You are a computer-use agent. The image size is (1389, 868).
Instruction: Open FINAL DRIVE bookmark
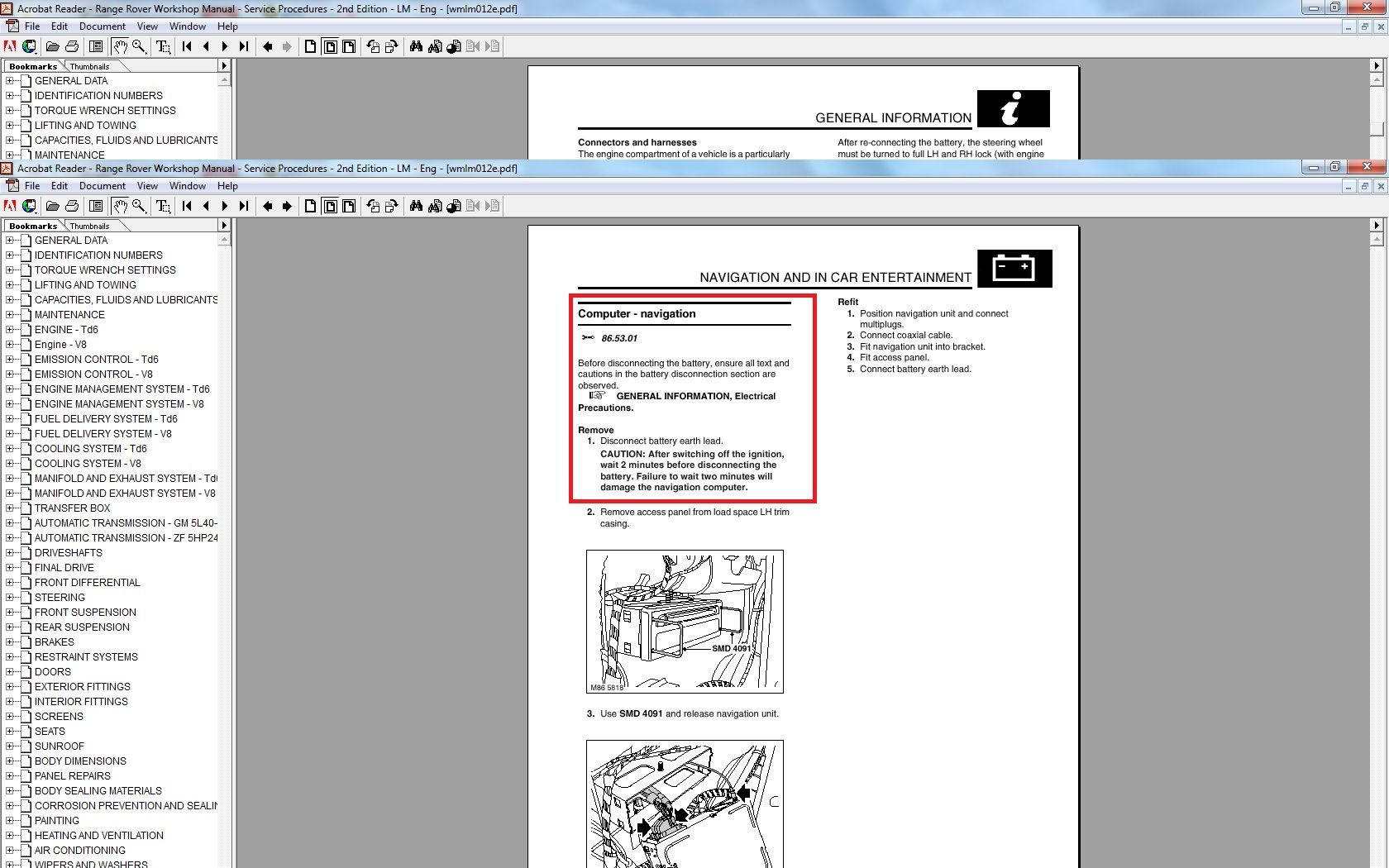64,568
